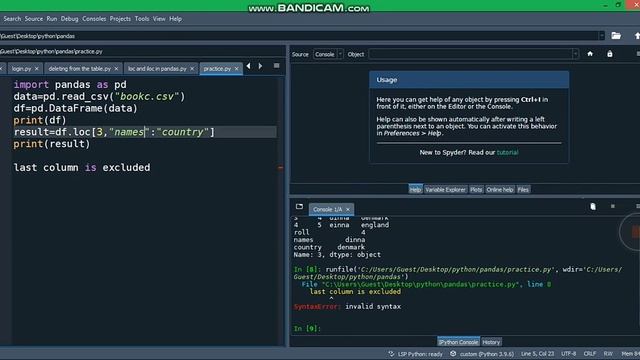Viewport: 640px width, 360px height.
Task: Click the red error marker in editor
Action: [x=280, y=167]
